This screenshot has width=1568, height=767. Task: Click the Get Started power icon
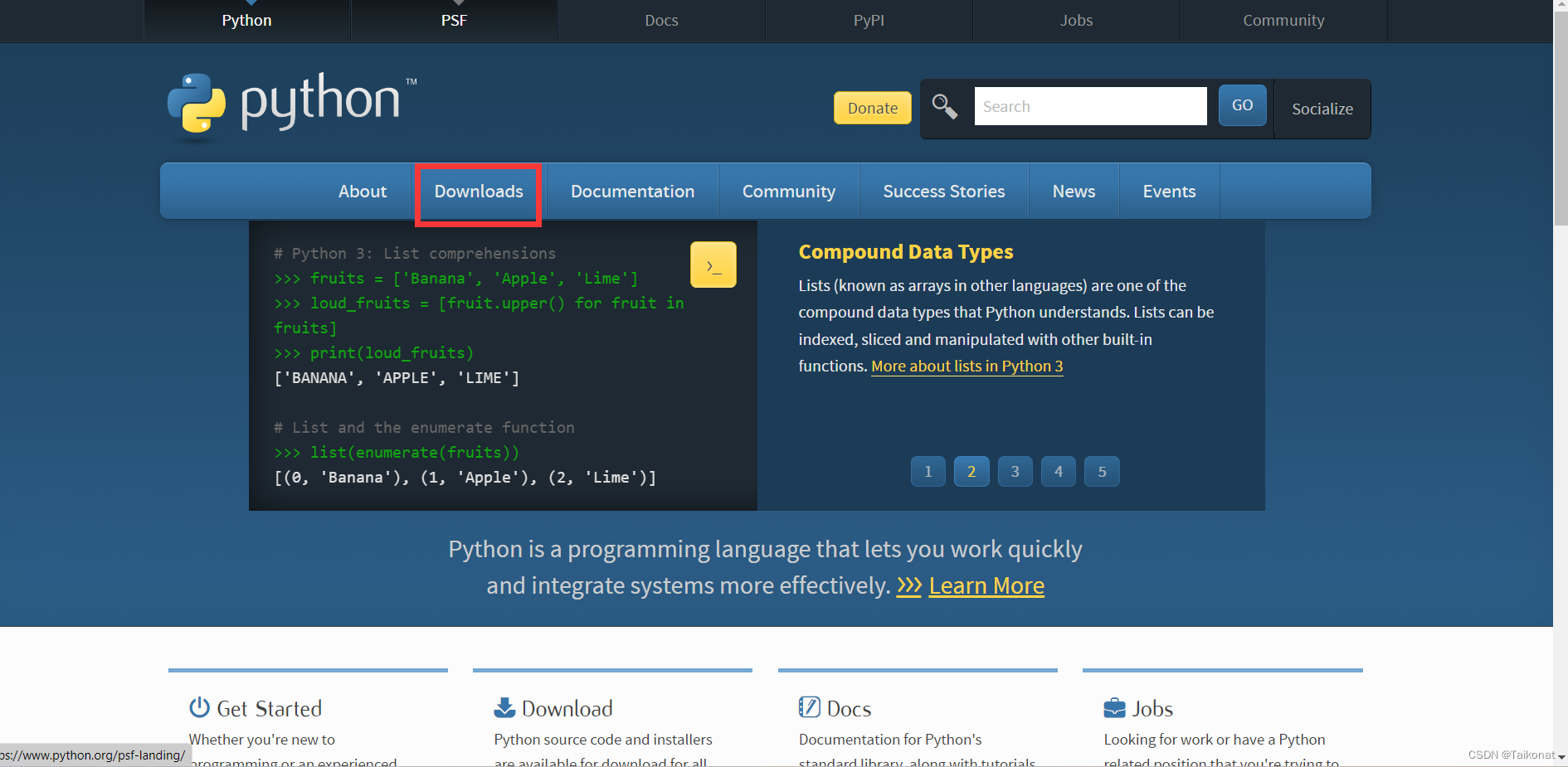199,707
